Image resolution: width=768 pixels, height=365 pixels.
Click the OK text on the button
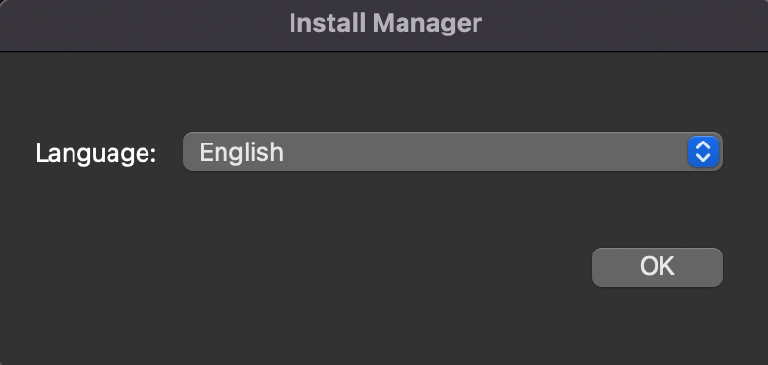tap(657, 266)
